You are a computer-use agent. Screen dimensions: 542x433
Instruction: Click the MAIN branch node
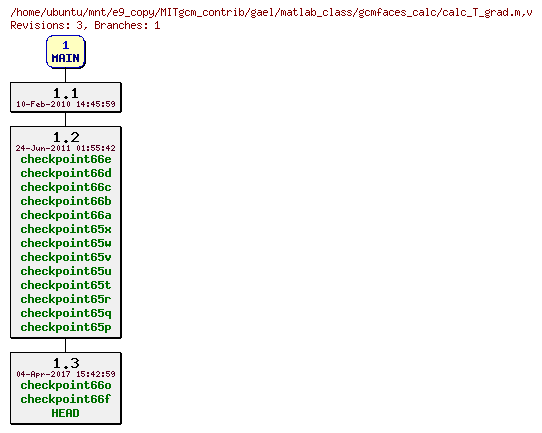pyautogui.click(x=66, y=52)
